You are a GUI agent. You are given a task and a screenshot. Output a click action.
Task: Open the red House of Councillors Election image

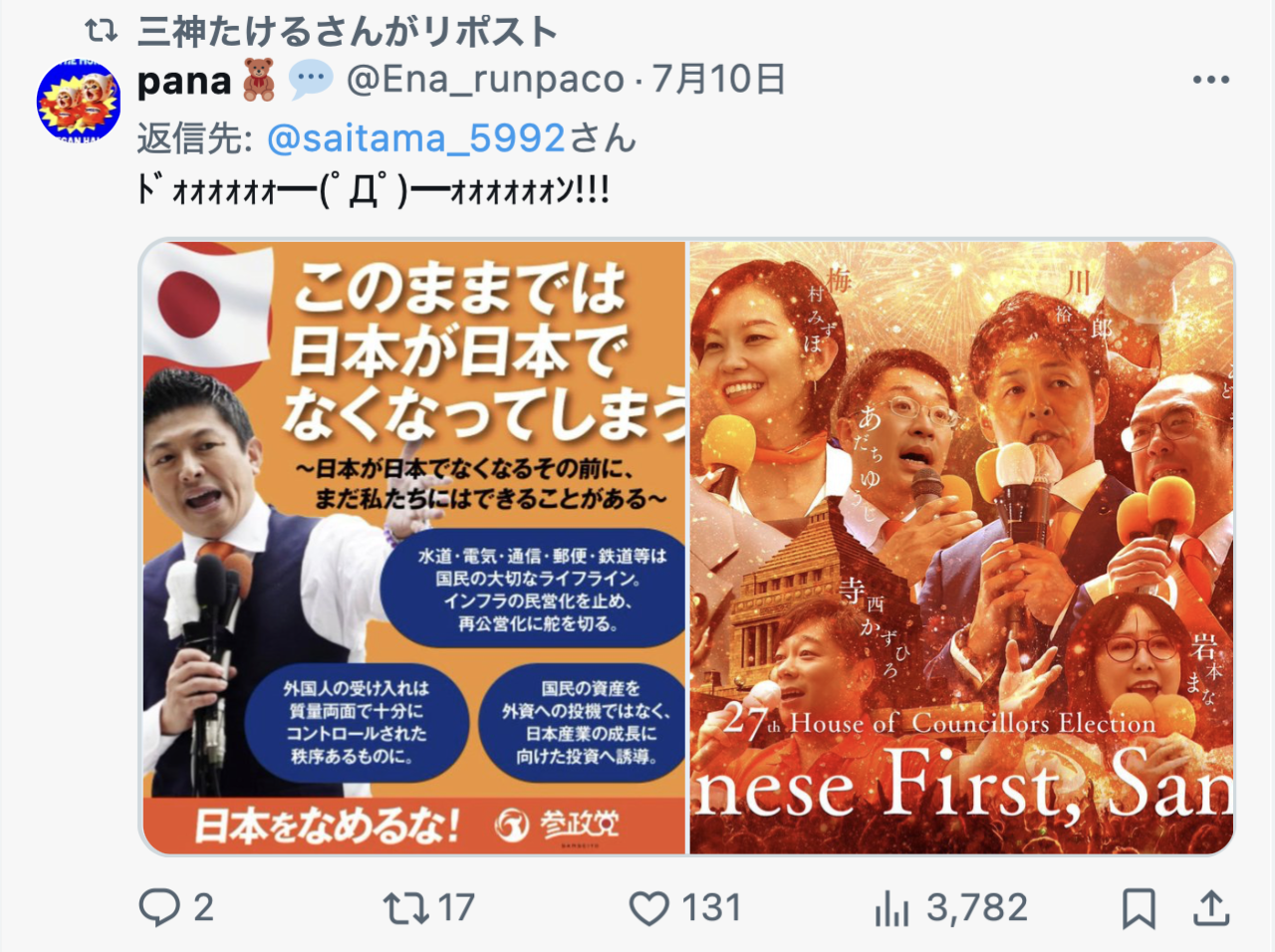point(962,548)
